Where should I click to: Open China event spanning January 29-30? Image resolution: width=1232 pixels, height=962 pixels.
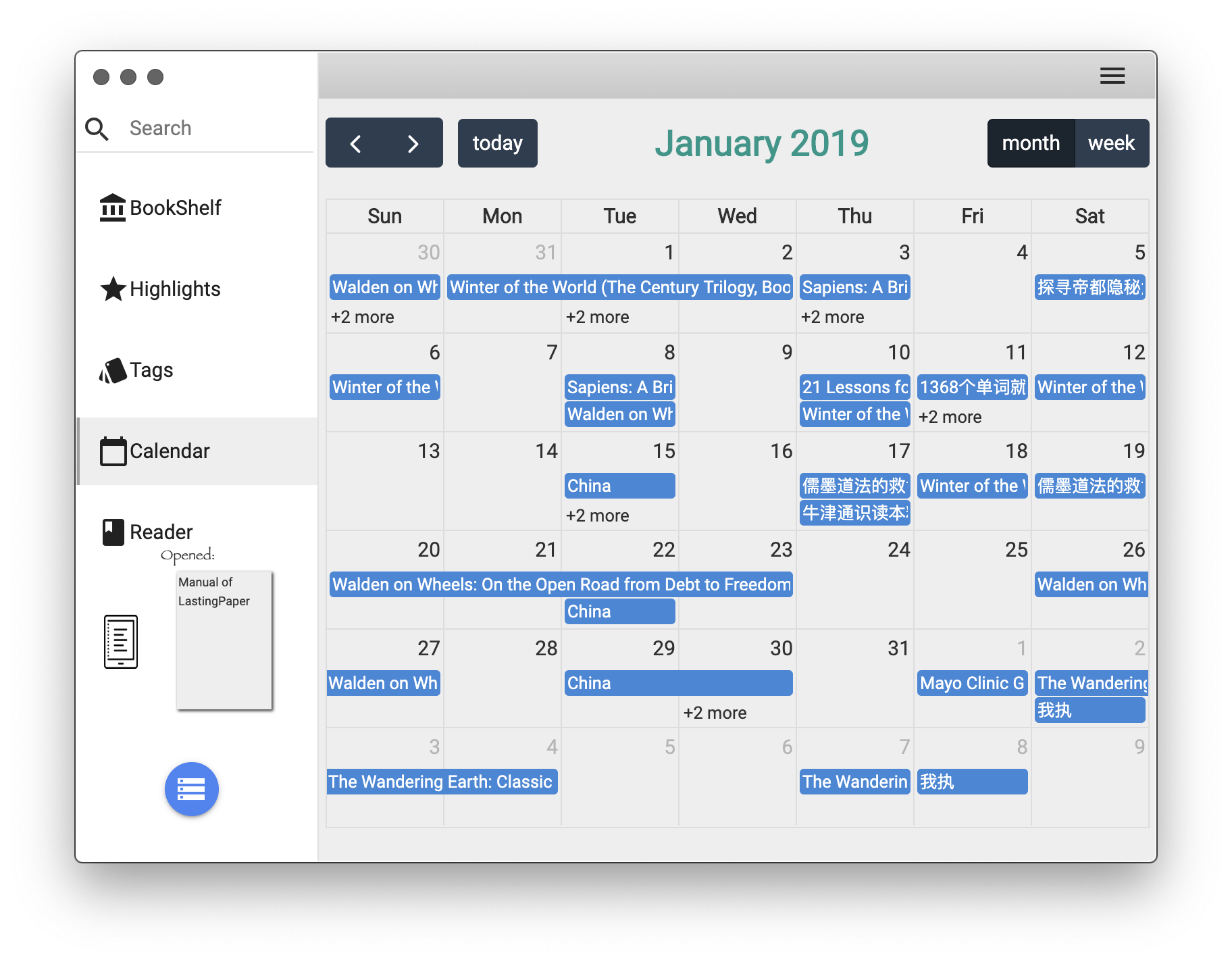pyautogui.click(x=679, y=683)
